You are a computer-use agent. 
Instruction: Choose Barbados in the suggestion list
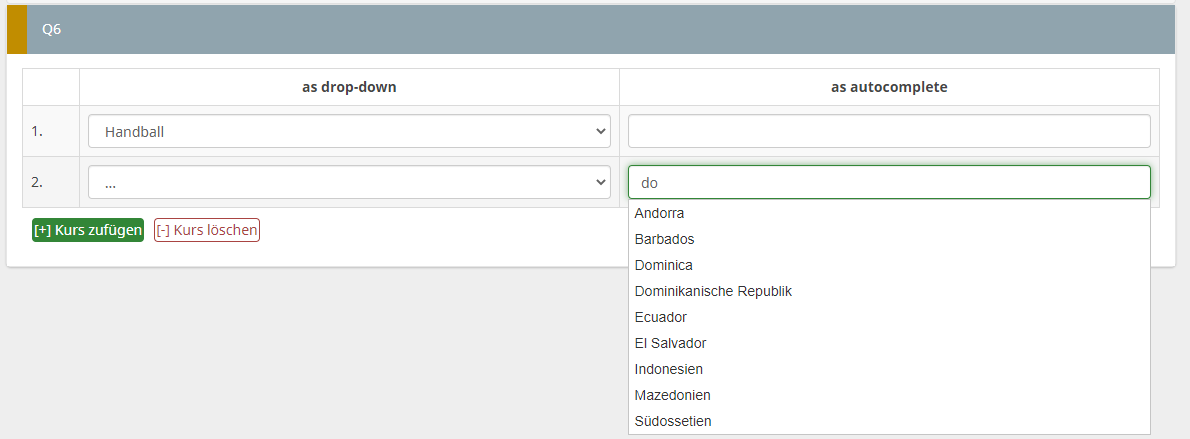(665, 239)
